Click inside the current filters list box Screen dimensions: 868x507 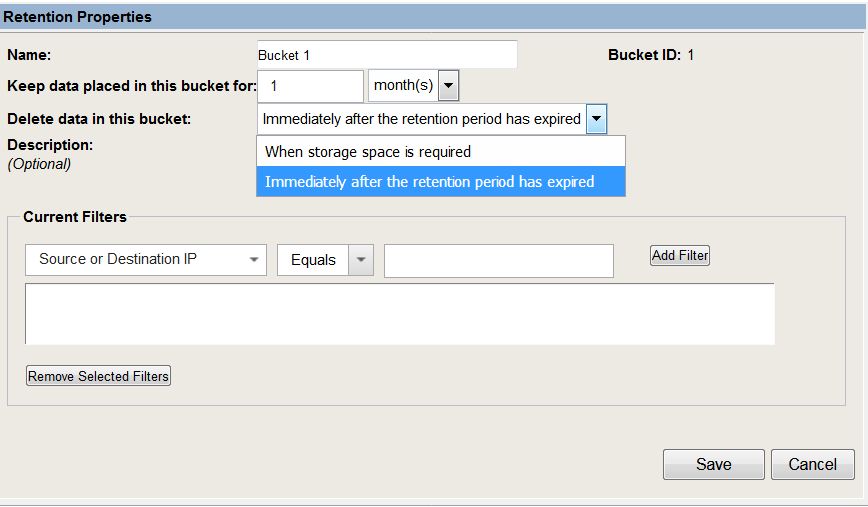pos(400,314)
